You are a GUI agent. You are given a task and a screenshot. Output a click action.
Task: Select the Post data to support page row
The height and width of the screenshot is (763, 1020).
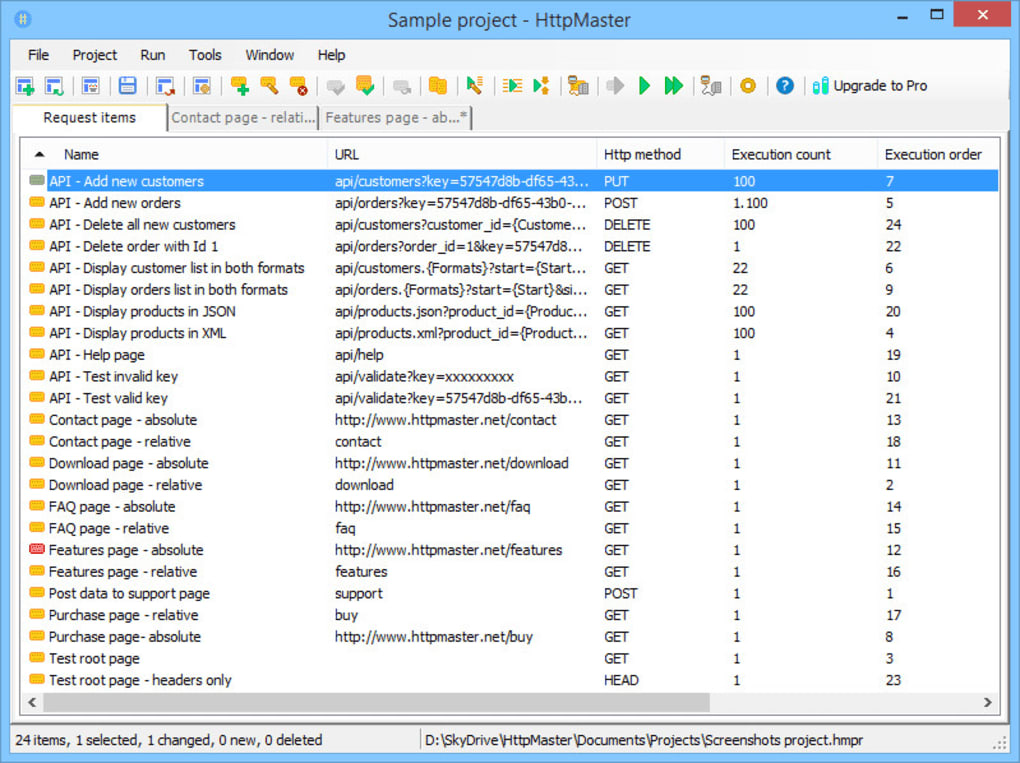click(x=511, y=593)
